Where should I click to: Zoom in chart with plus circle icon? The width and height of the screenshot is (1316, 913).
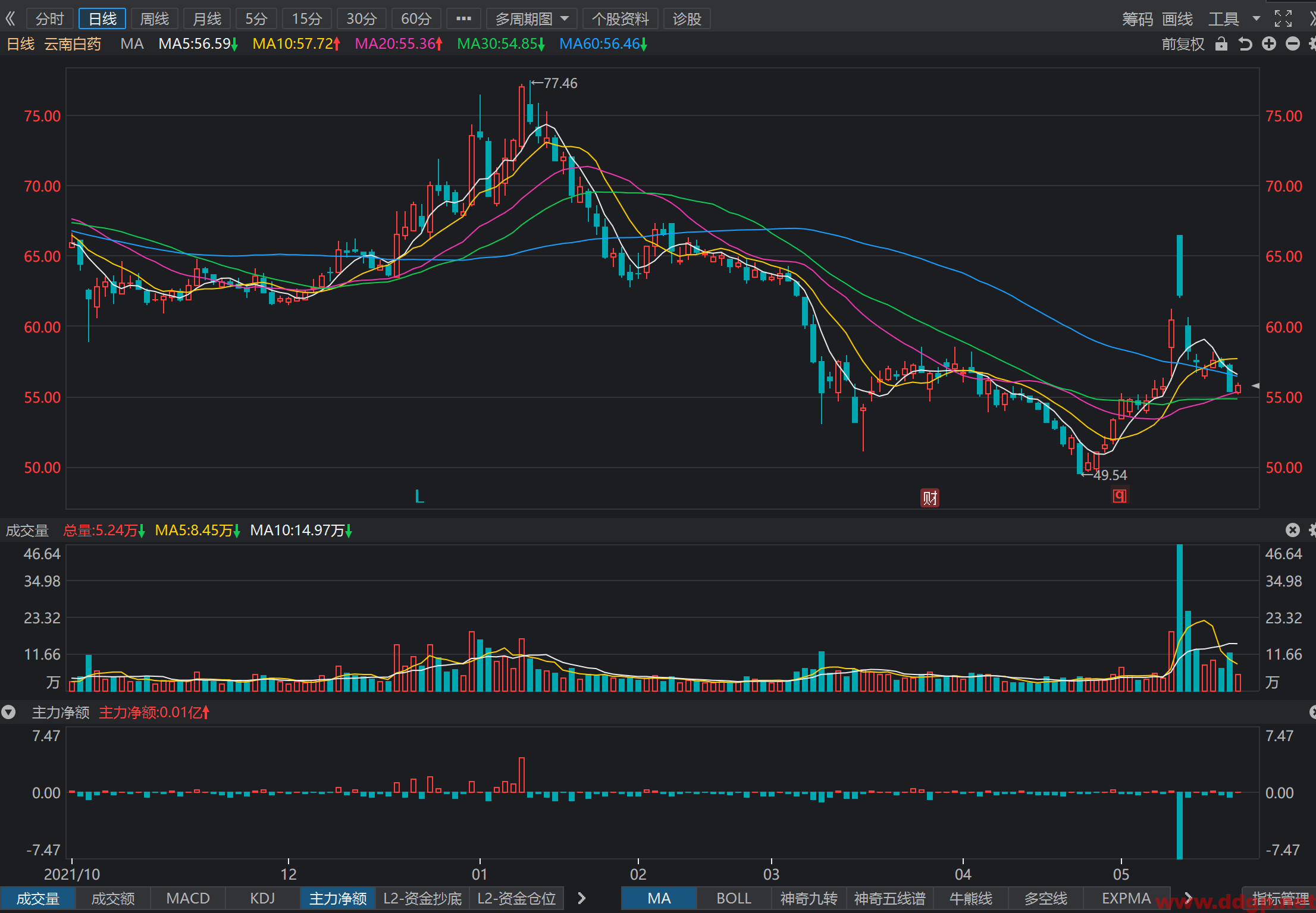1269,44
